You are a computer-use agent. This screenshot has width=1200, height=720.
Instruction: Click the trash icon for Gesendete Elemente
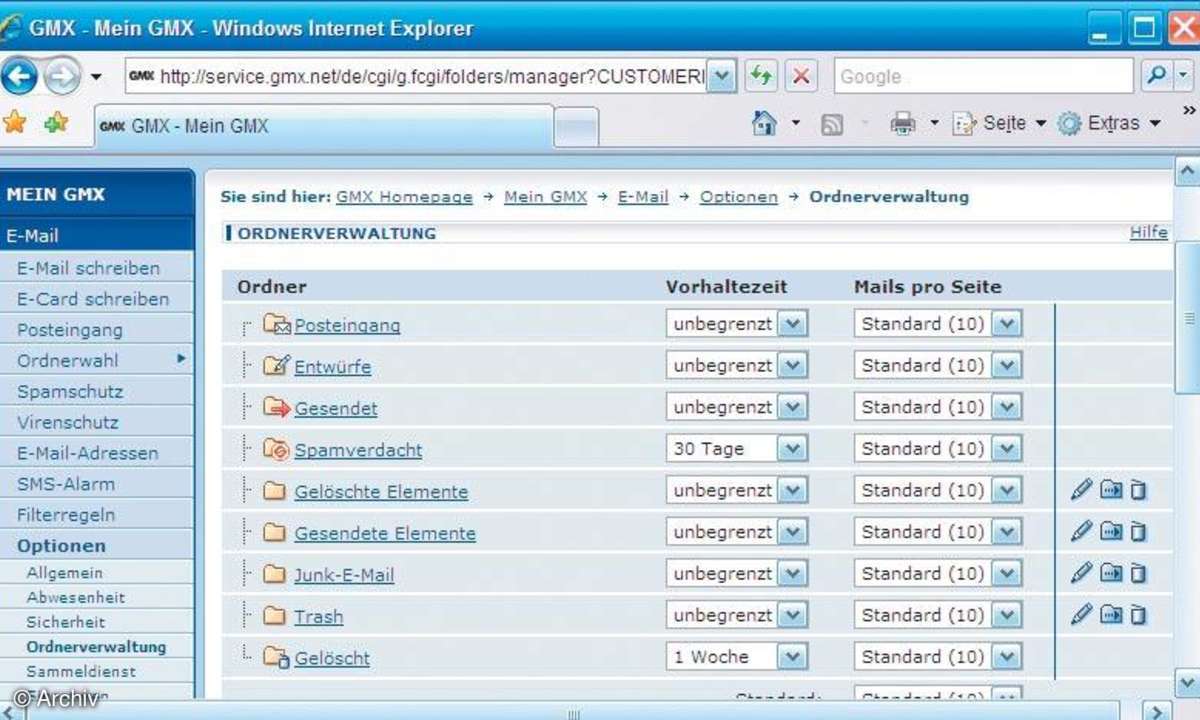click(1137, 532)
